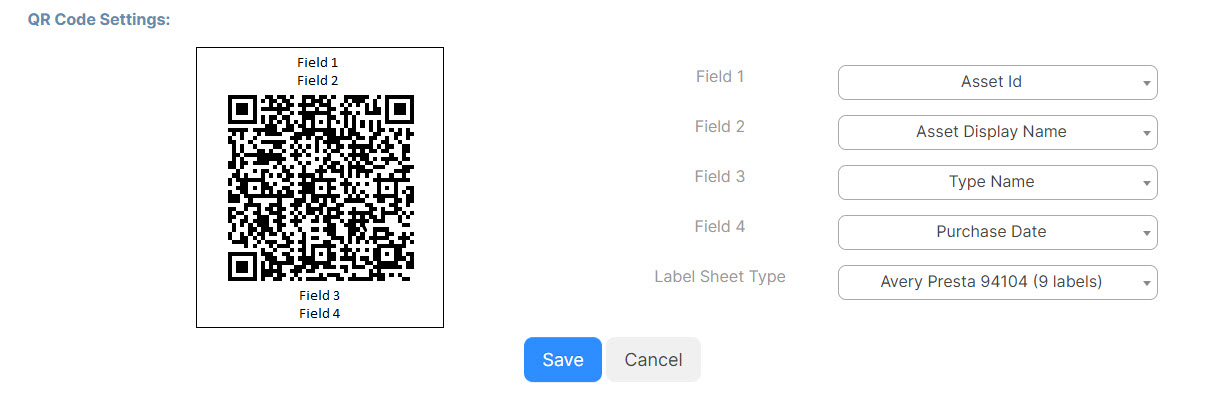Click the Field 3 label beside Type Name

pos(720,176)
